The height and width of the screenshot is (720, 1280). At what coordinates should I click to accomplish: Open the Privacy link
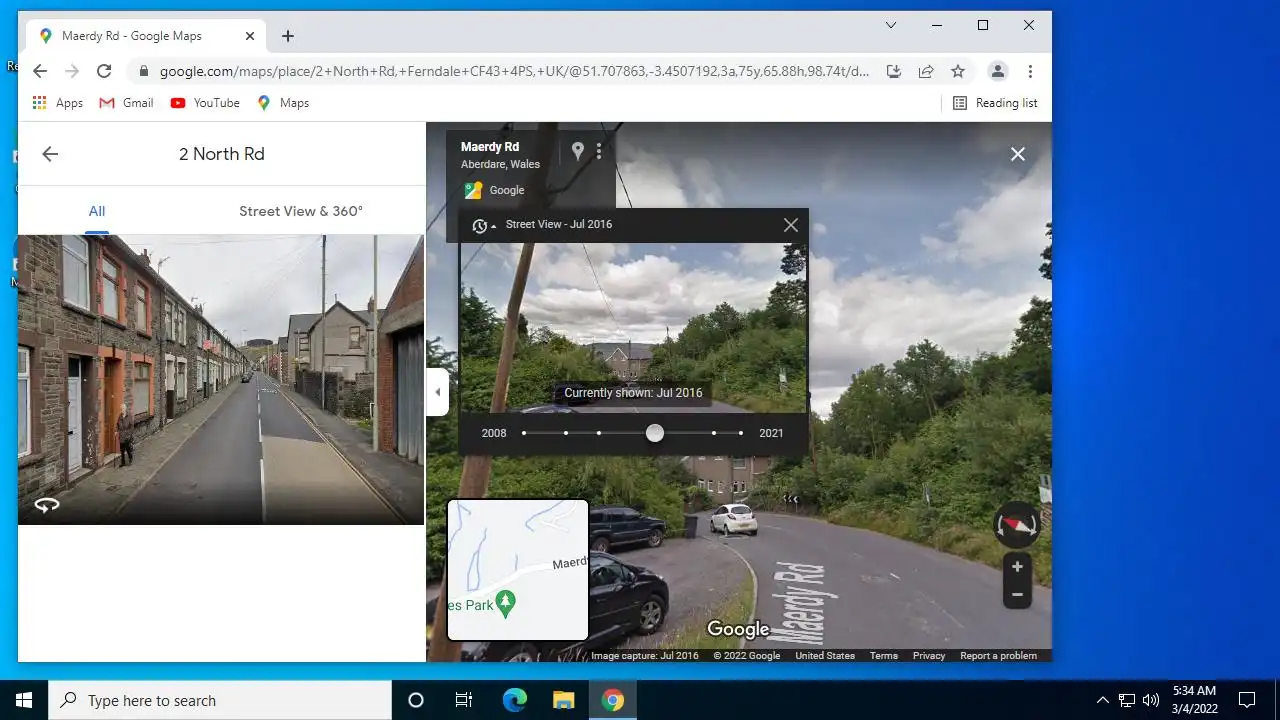click(x=929, y=656)
